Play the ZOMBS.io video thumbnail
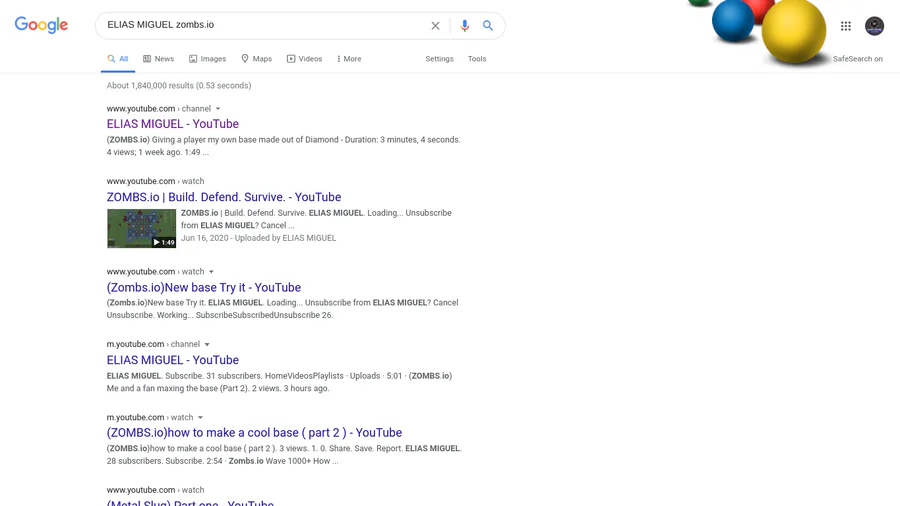The image size is (900, 506). pos(141,228)
